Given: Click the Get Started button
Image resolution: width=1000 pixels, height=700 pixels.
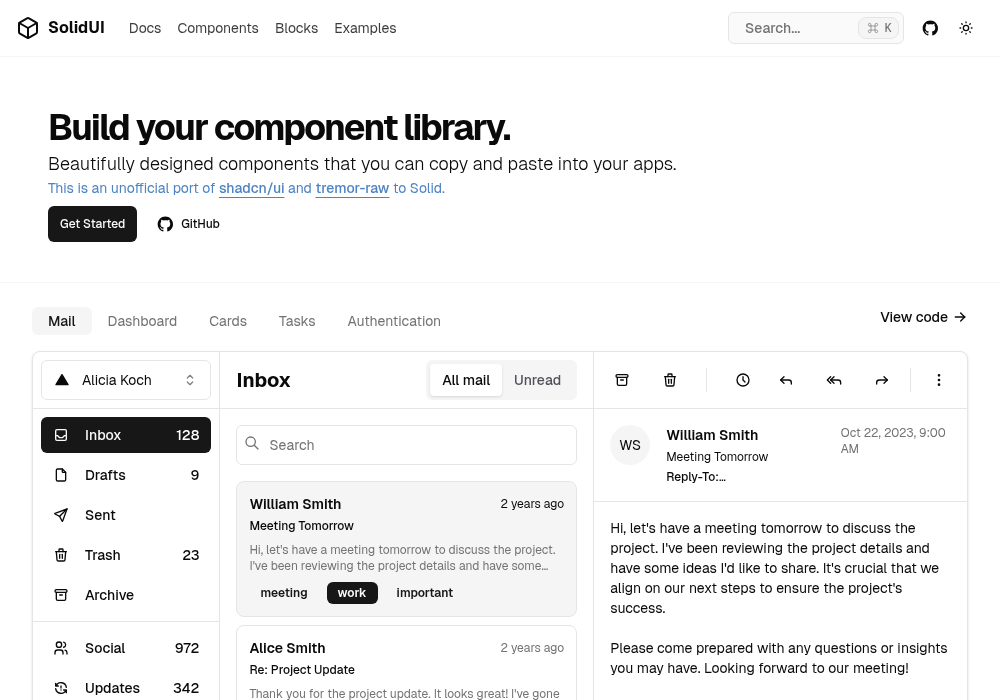Looking at the screenshot, I should point(92,224).
